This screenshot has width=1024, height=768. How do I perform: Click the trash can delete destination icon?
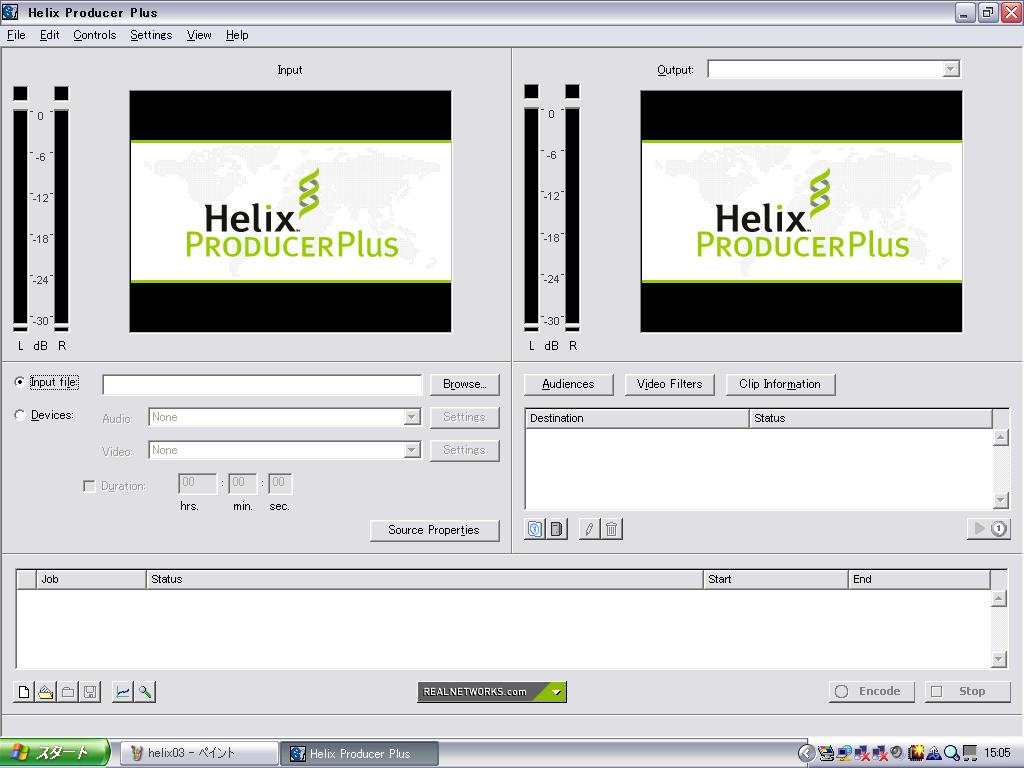611,529
